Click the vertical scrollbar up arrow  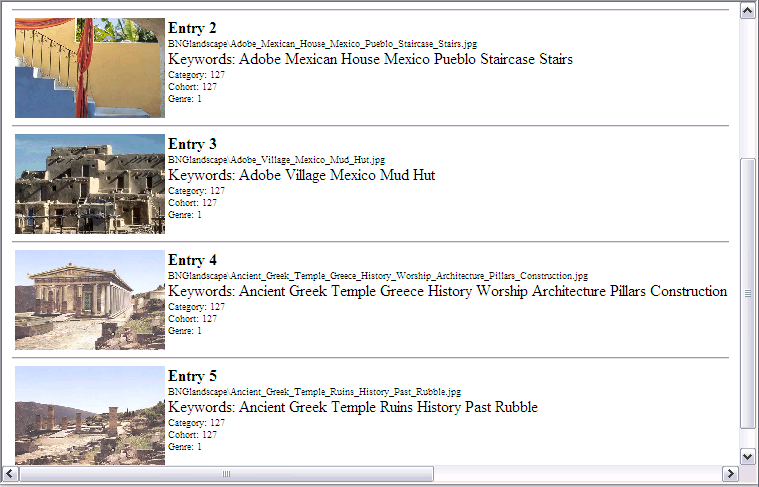coord(747,10)
